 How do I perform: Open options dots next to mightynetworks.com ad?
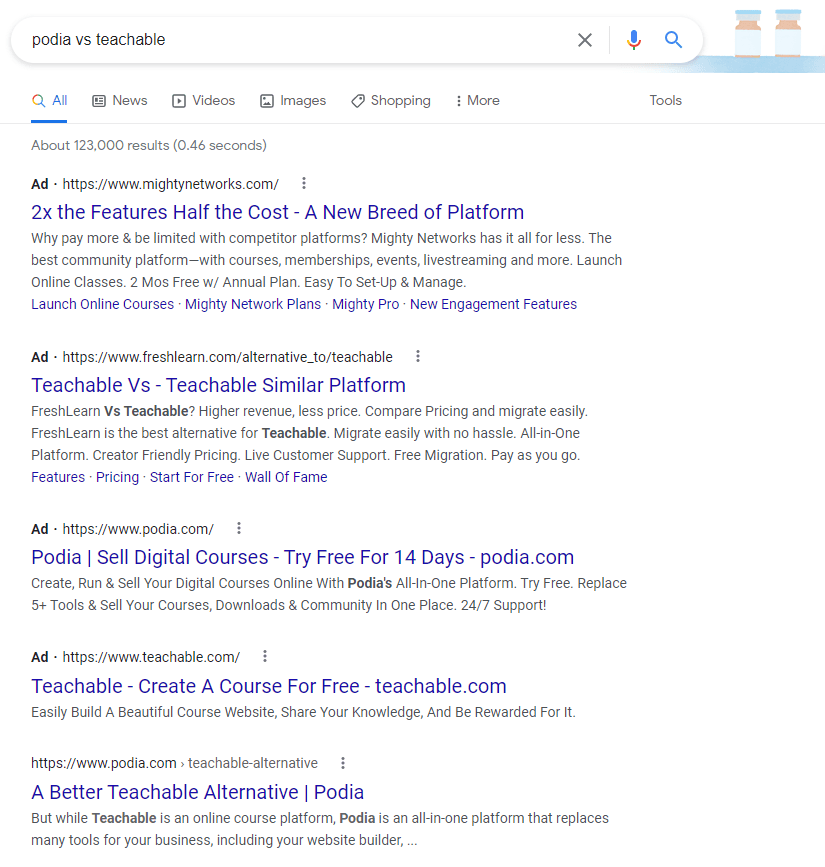pos(304,183)
